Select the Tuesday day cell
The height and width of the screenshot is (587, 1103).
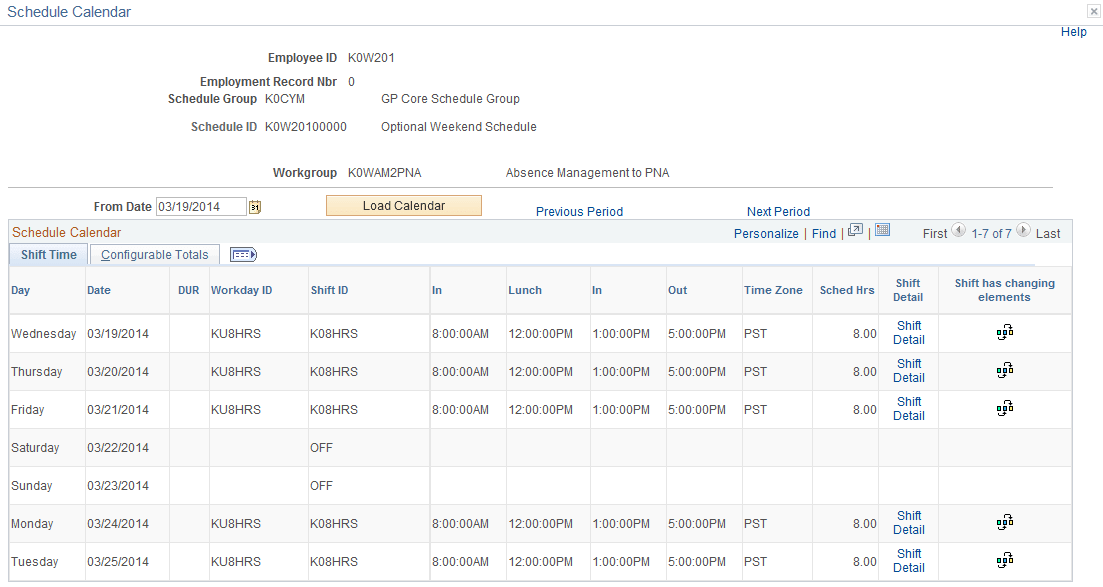[x=34, y=562]
